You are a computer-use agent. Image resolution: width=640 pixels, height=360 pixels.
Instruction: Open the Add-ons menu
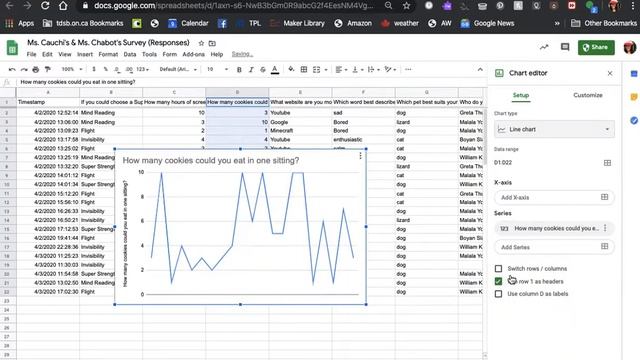[x=193, y=54]
